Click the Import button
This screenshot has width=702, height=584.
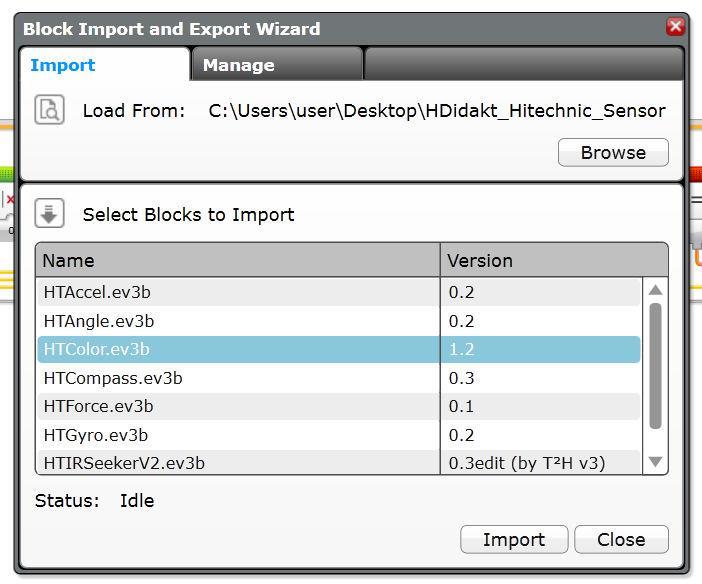(x=514, y=539)
